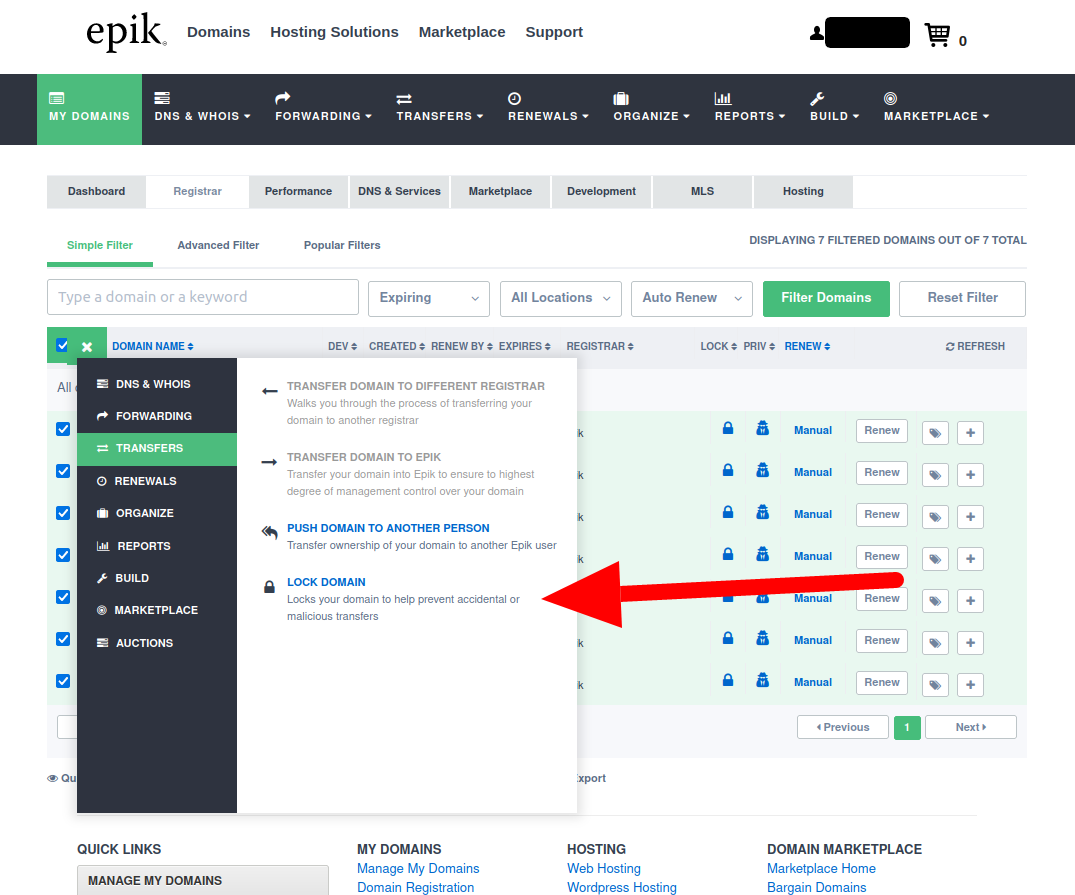This screenshot has height=895, width=1075.
Task: Uncheck the select-all checkbox above the domain list
Action: [x=62, y=345]
